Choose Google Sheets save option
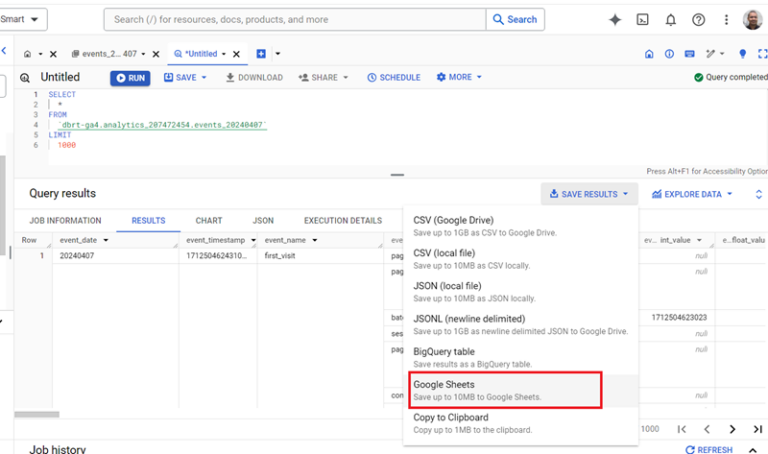Screen dimensions: 768x454 click(505, 390)
